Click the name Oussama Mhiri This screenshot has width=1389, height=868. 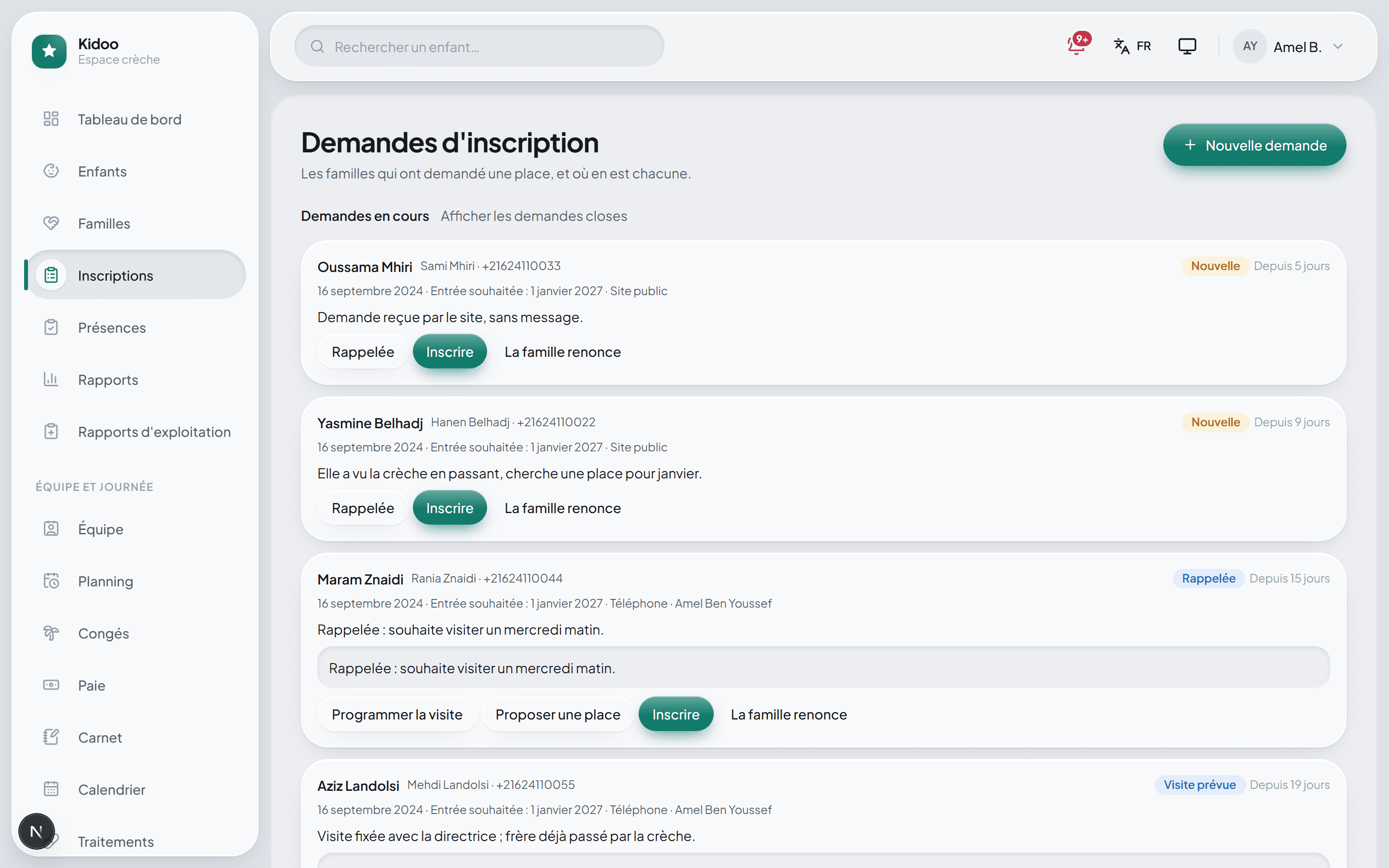click(x=365, y=267)
